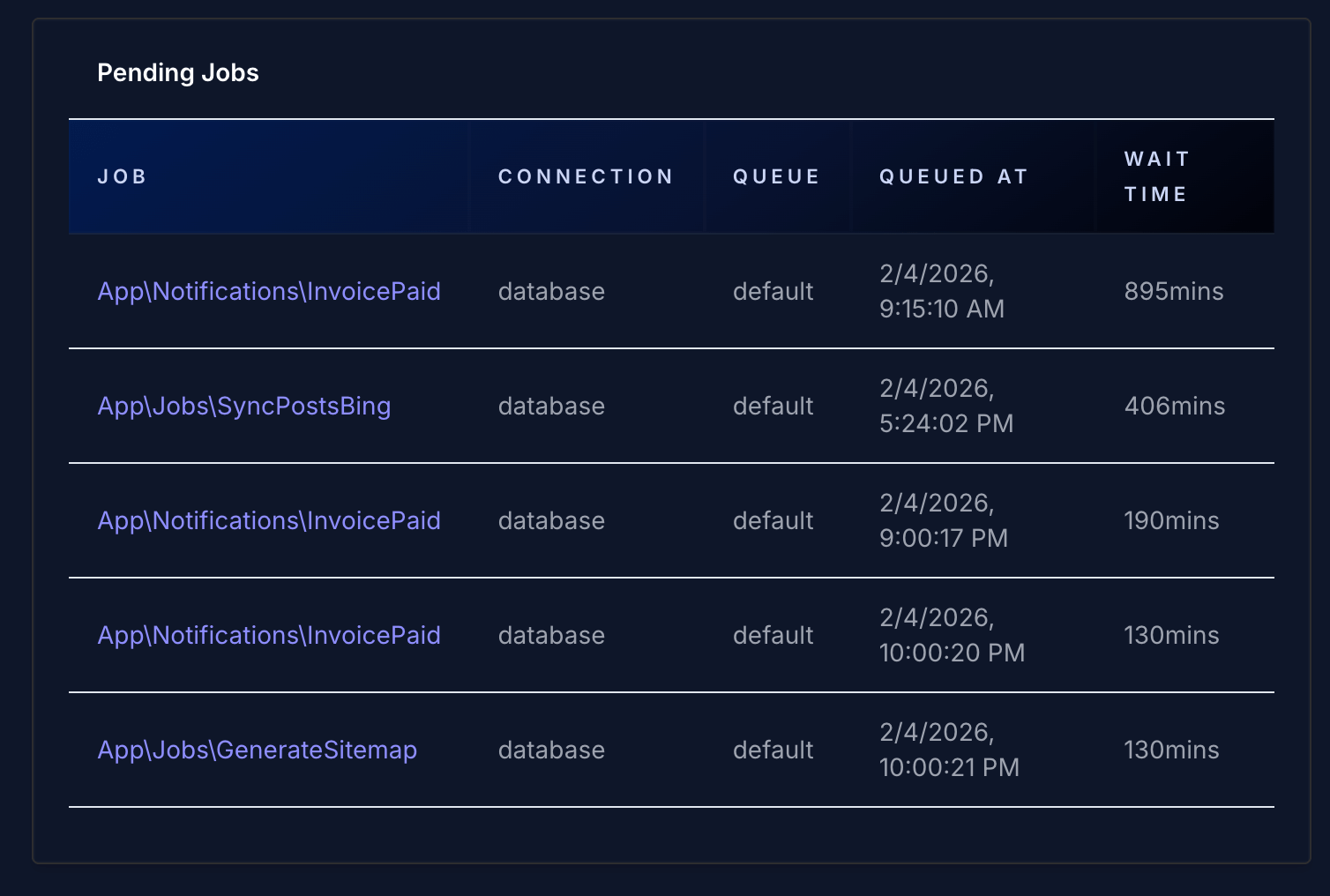Select the 130mins wait time in the GenerateSitemap row

[x=1171, y=750]
